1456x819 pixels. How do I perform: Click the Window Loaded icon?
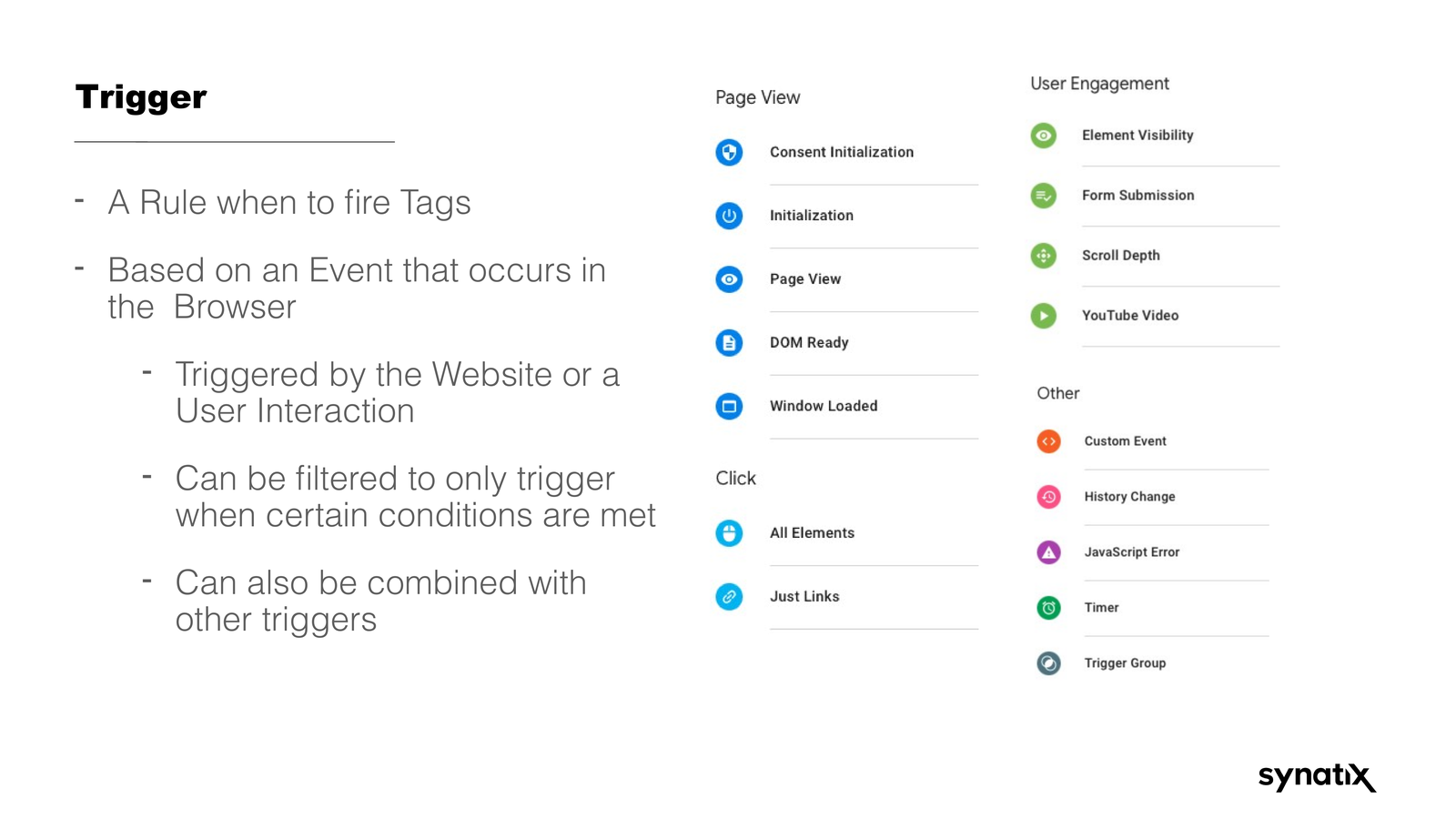729,406
